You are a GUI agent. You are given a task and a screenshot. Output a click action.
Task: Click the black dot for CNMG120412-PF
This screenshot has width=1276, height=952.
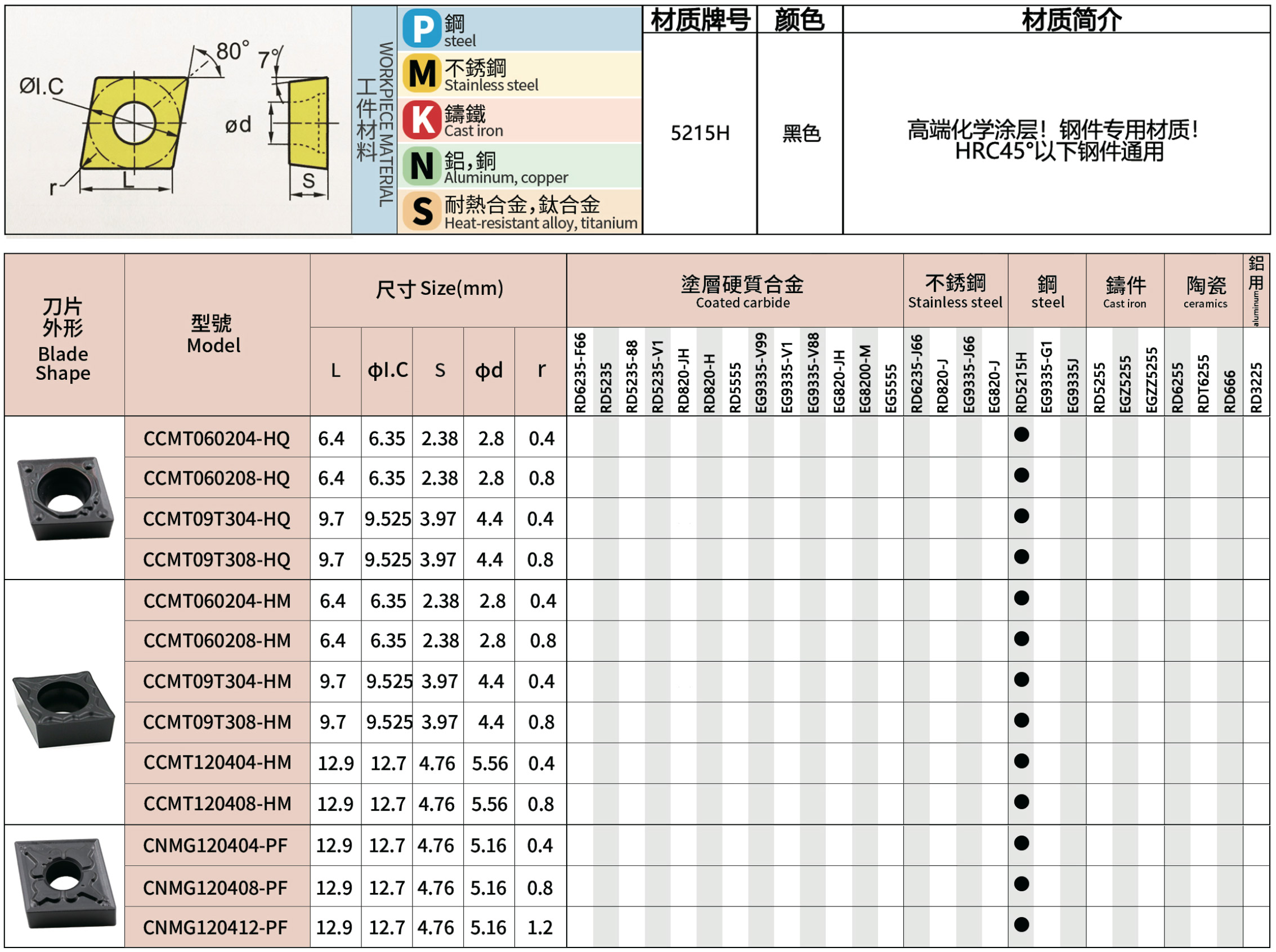pos(1021,926)
